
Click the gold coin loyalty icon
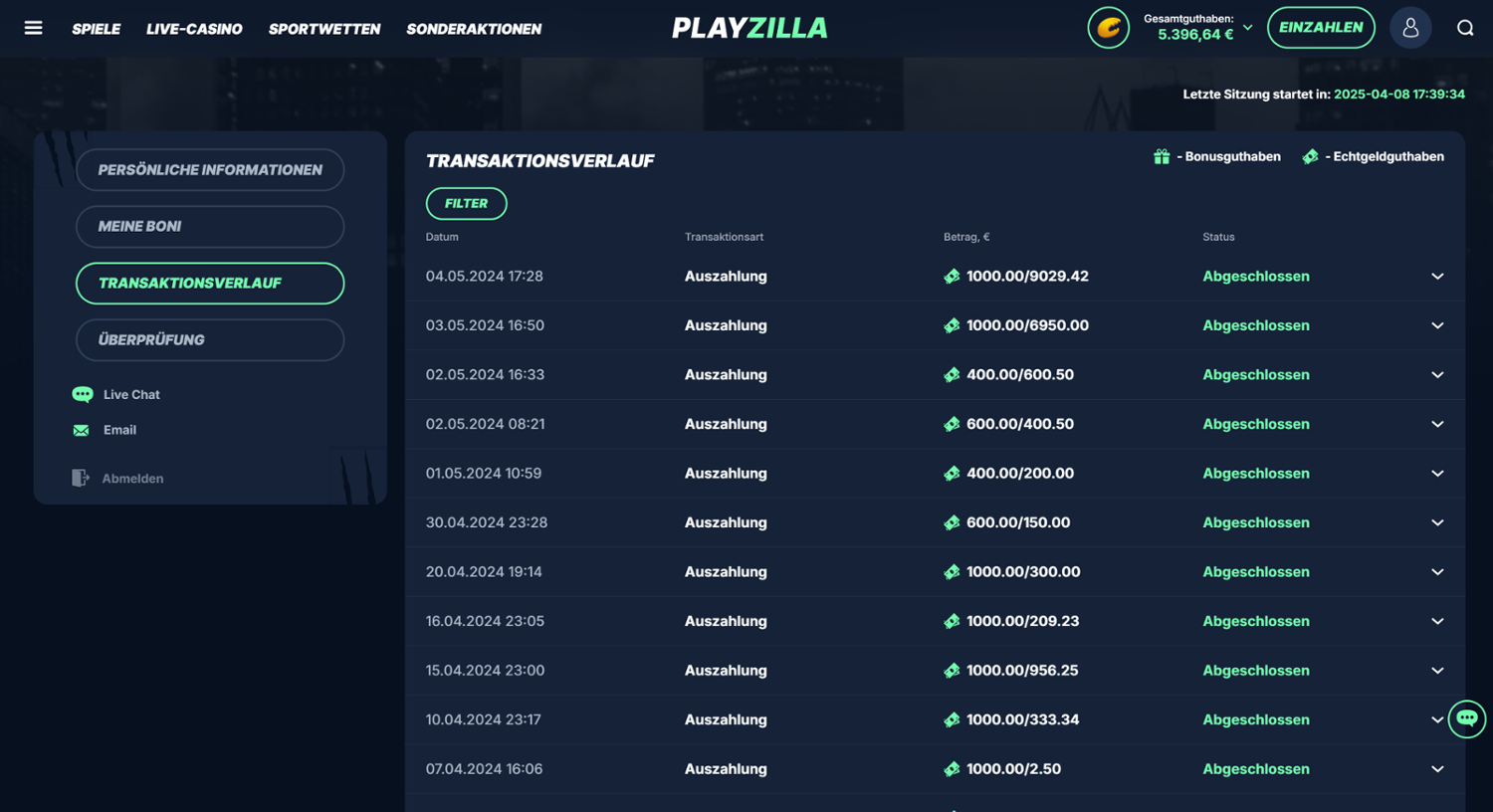coord(1108,28)
